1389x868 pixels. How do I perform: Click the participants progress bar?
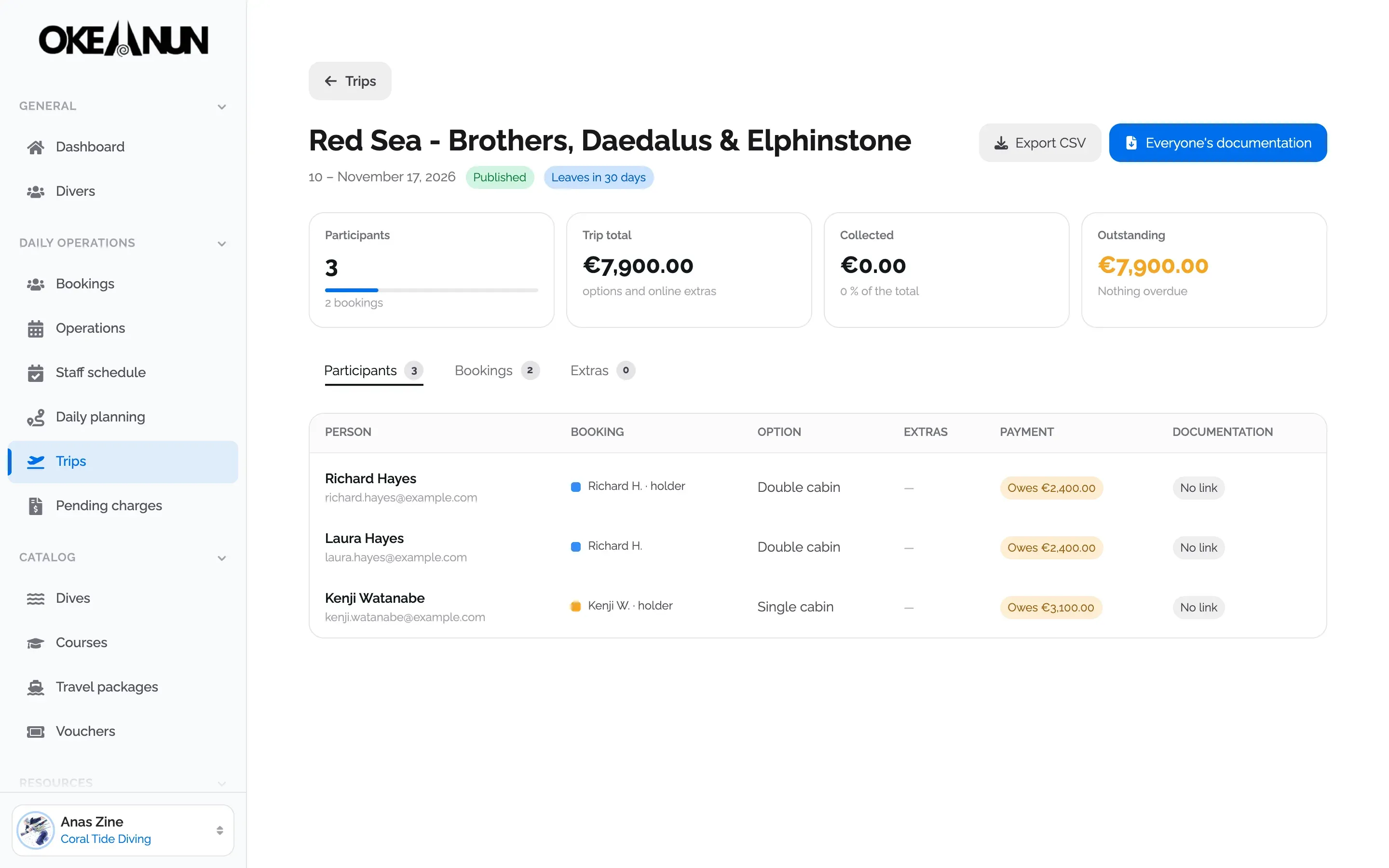pyautogui.click(x=431, y=290)
